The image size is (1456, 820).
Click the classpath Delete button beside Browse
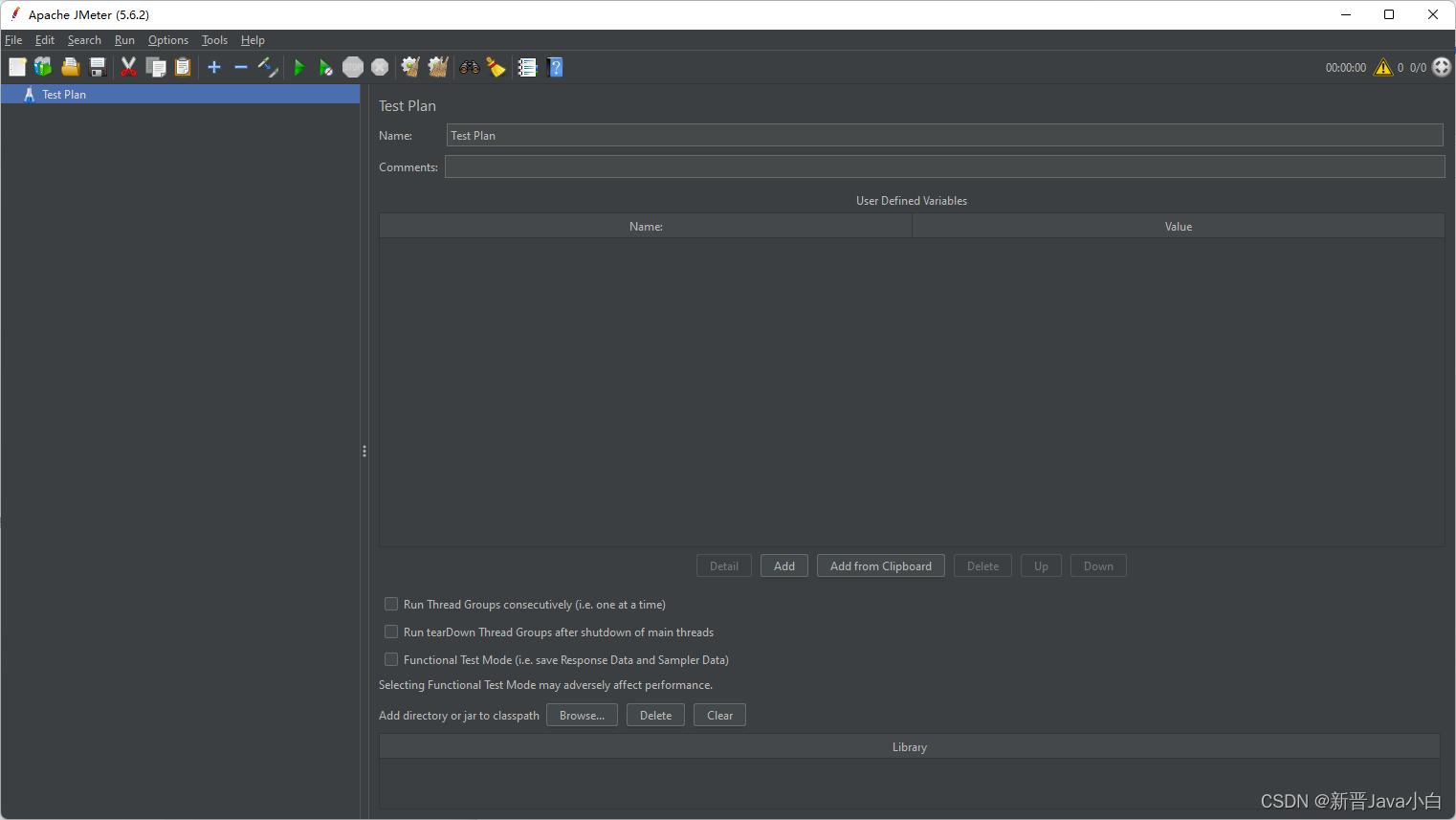[x=655, y=715]
